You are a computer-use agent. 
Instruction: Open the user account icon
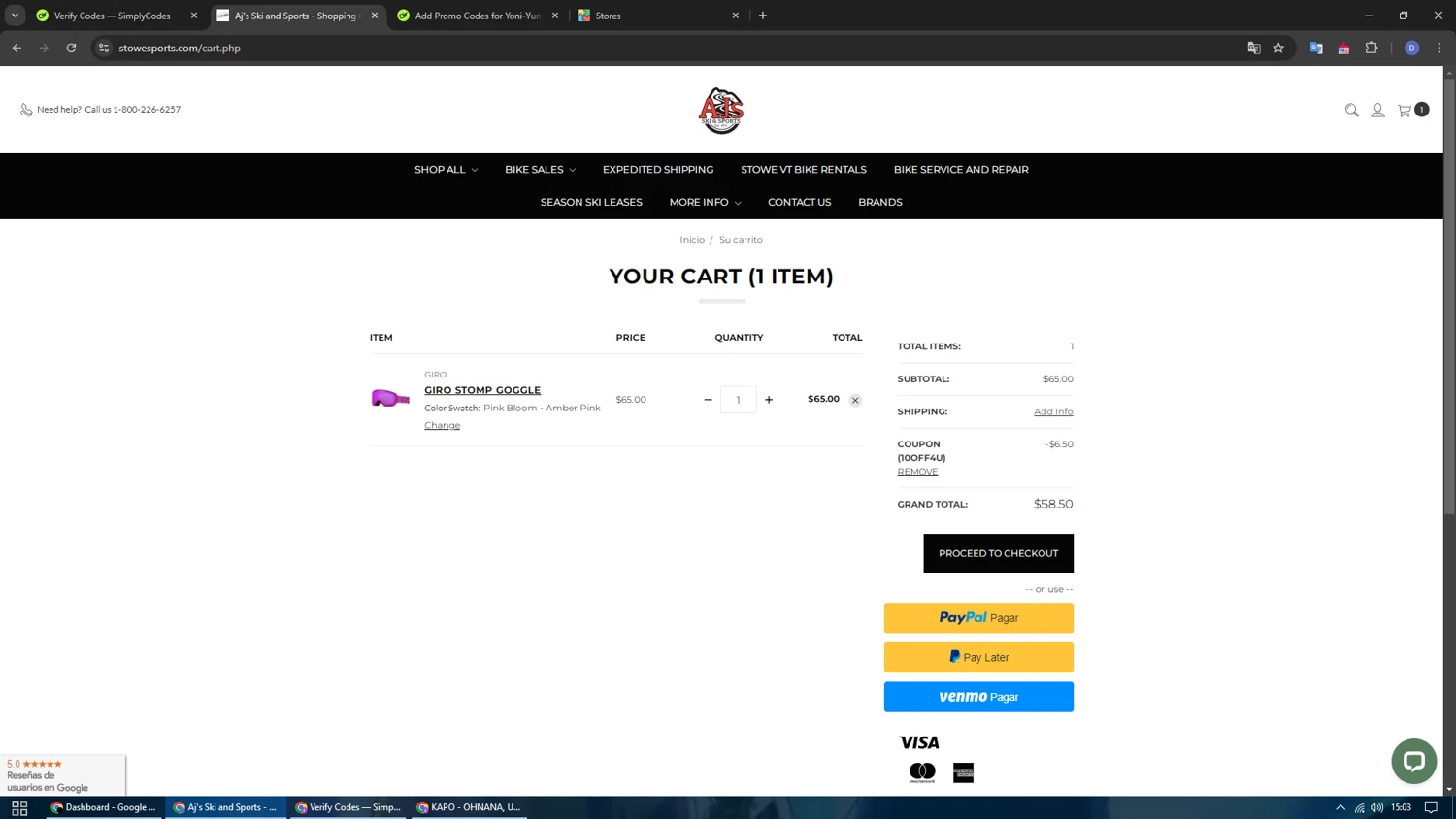(x=1377, y=110)
